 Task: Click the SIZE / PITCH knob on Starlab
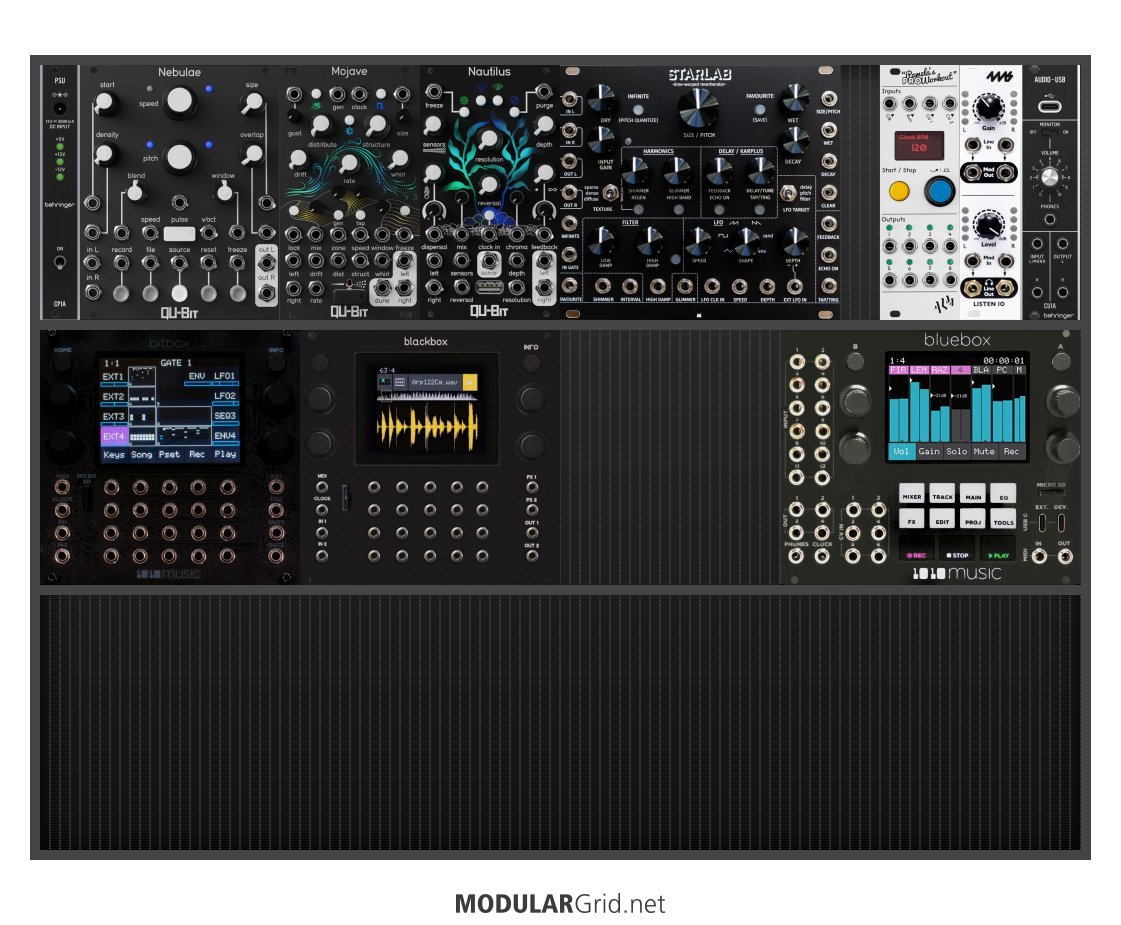[x=697, y=109]
